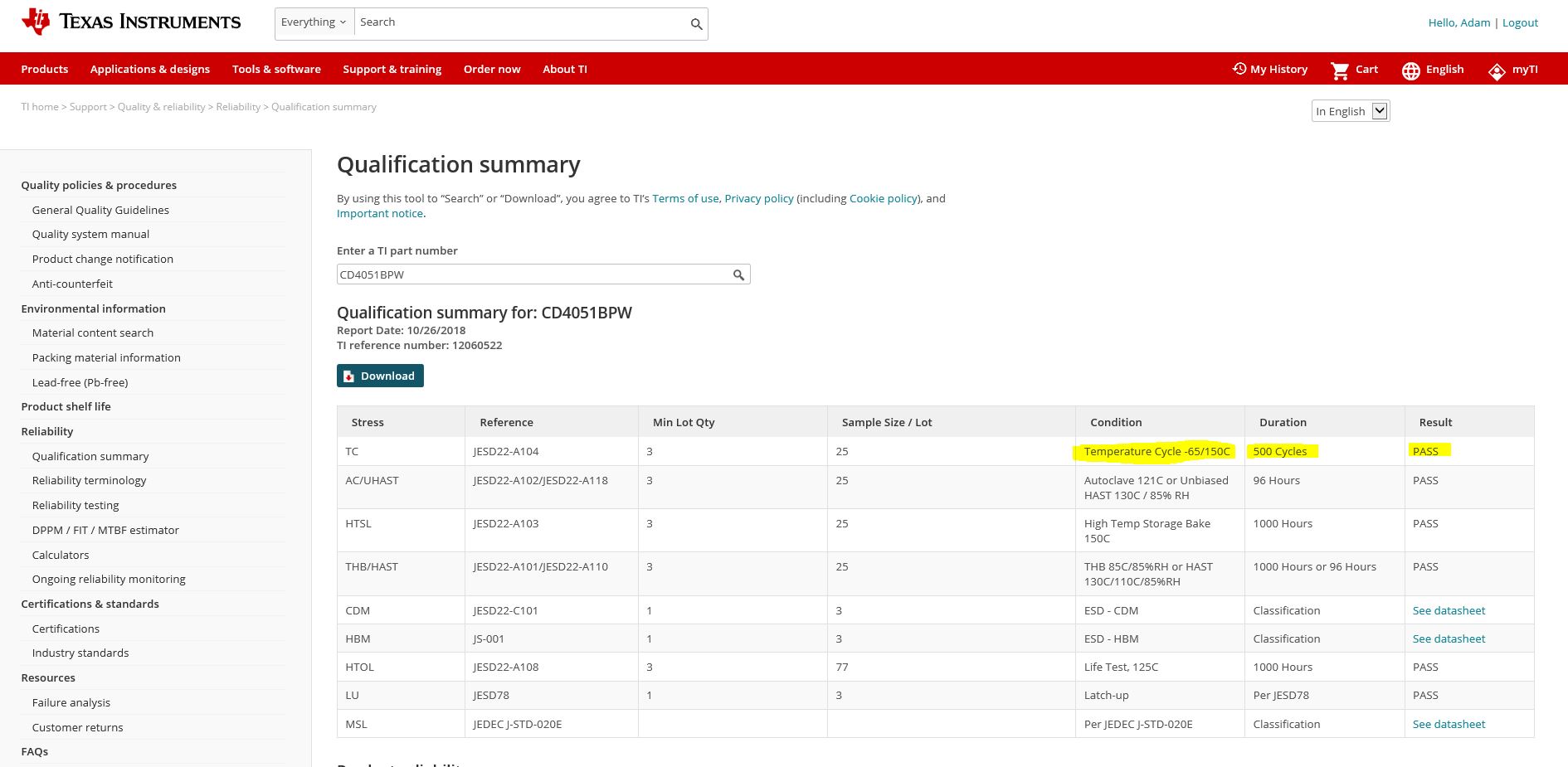
Task: Open Ongoing reliability monitoring in sidebar
Action: [109, 579]
